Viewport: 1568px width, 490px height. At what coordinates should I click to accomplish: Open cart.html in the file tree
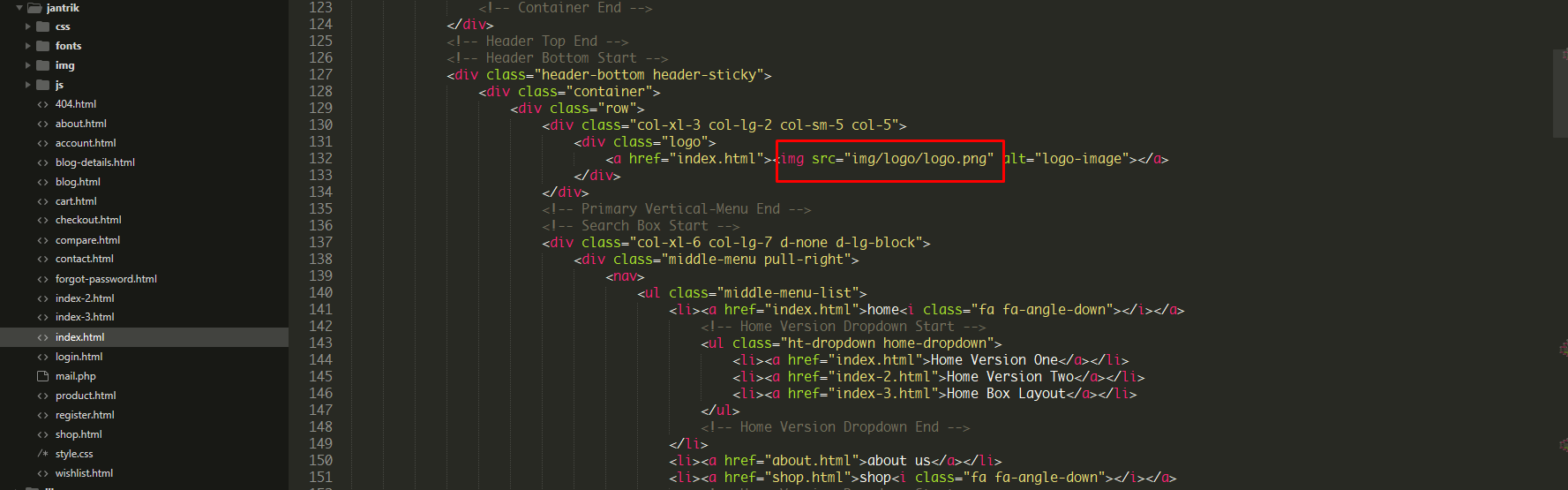[76, 201]
